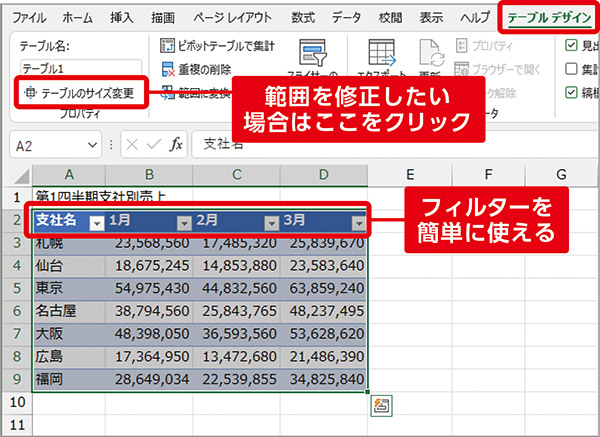Click テーブルのサイズ変更 button

[x=79, y=93]
